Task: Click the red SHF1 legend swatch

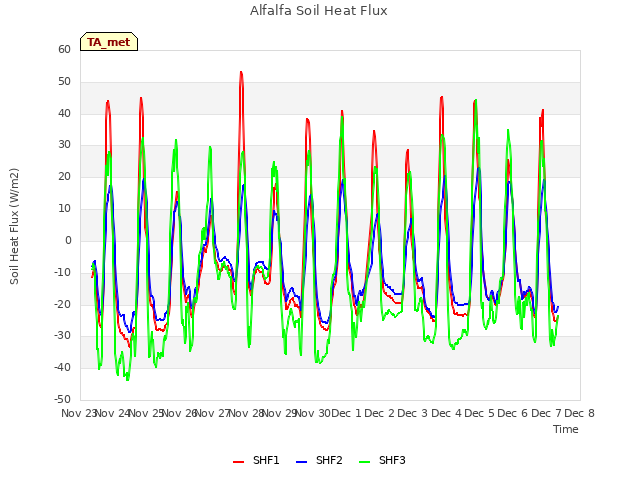Action: (x=238, y=462)
